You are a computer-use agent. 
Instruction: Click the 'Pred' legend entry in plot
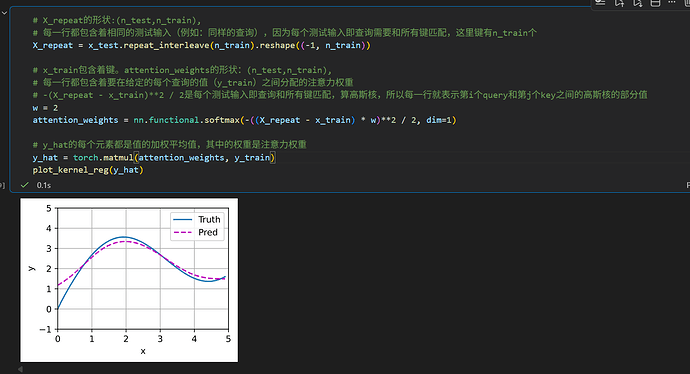click(195, 232)
